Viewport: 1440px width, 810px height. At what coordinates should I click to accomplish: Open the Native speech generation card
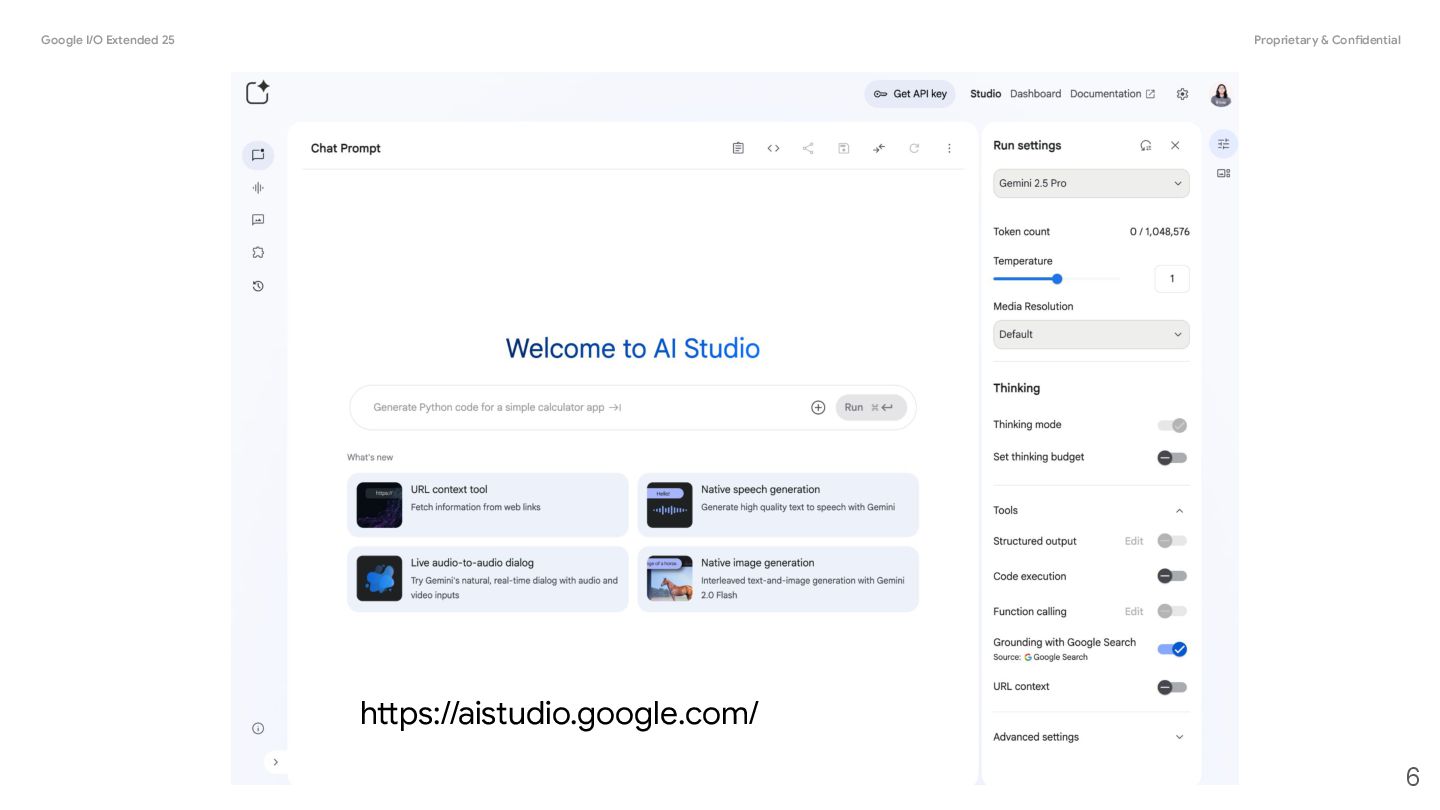coord(778,505)
